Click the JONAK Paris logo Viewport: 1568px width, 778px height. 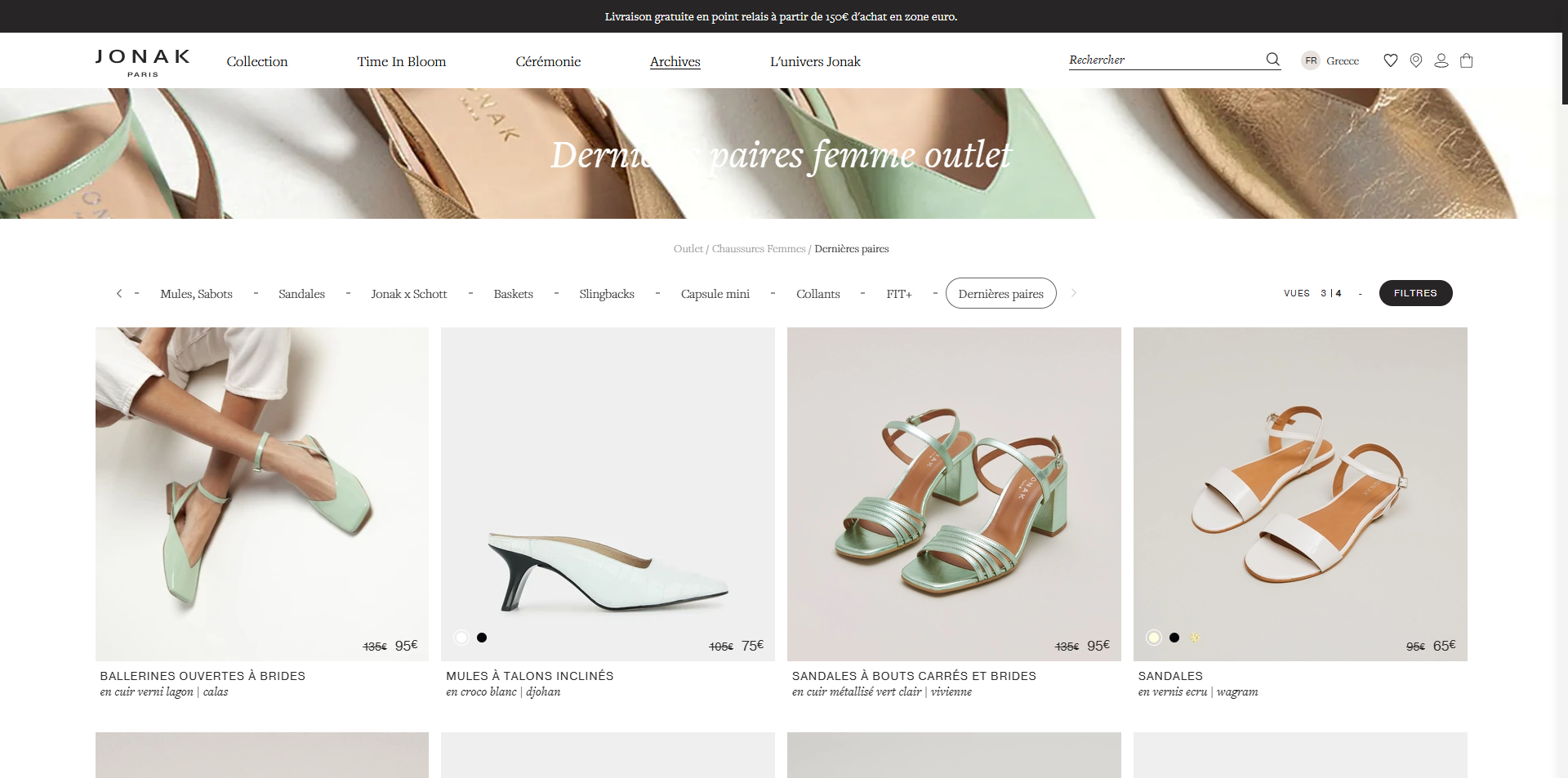pyautogui.click(x=143, y=62)
